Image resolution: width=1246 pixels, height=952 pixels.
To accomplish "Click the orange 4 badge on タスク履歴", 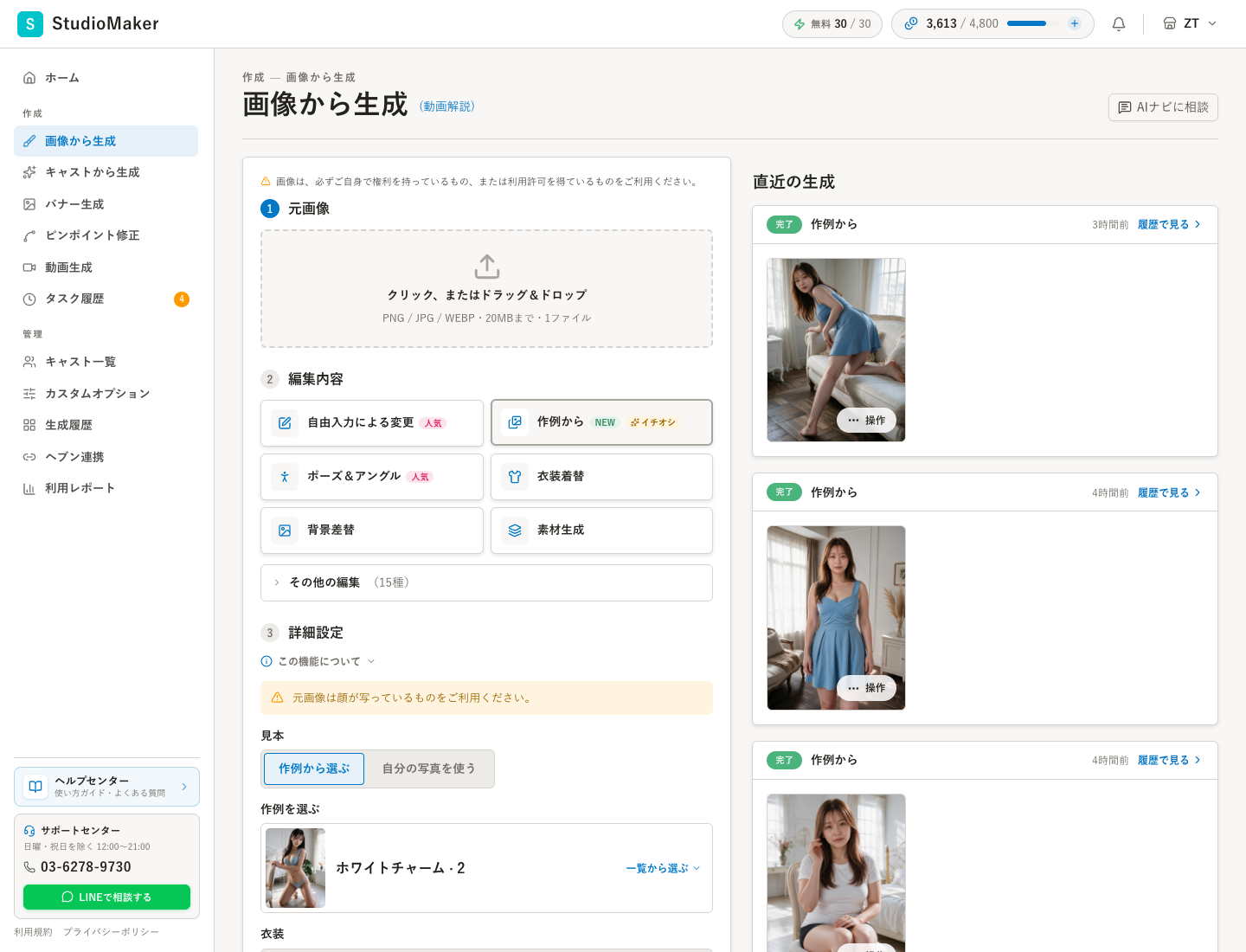I will (182, 299).
